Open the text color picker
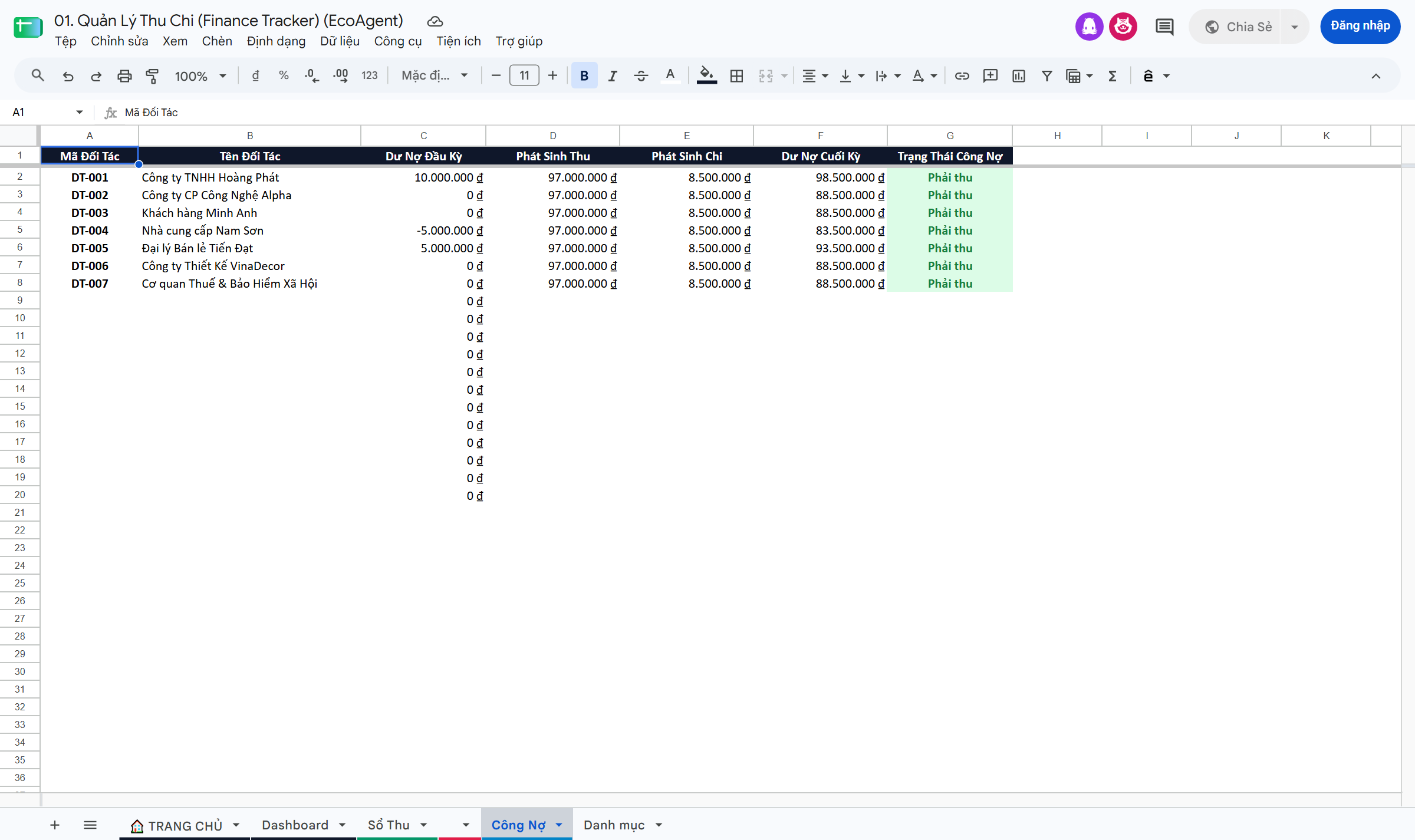 pyautogui.click(x=670, y=75)
